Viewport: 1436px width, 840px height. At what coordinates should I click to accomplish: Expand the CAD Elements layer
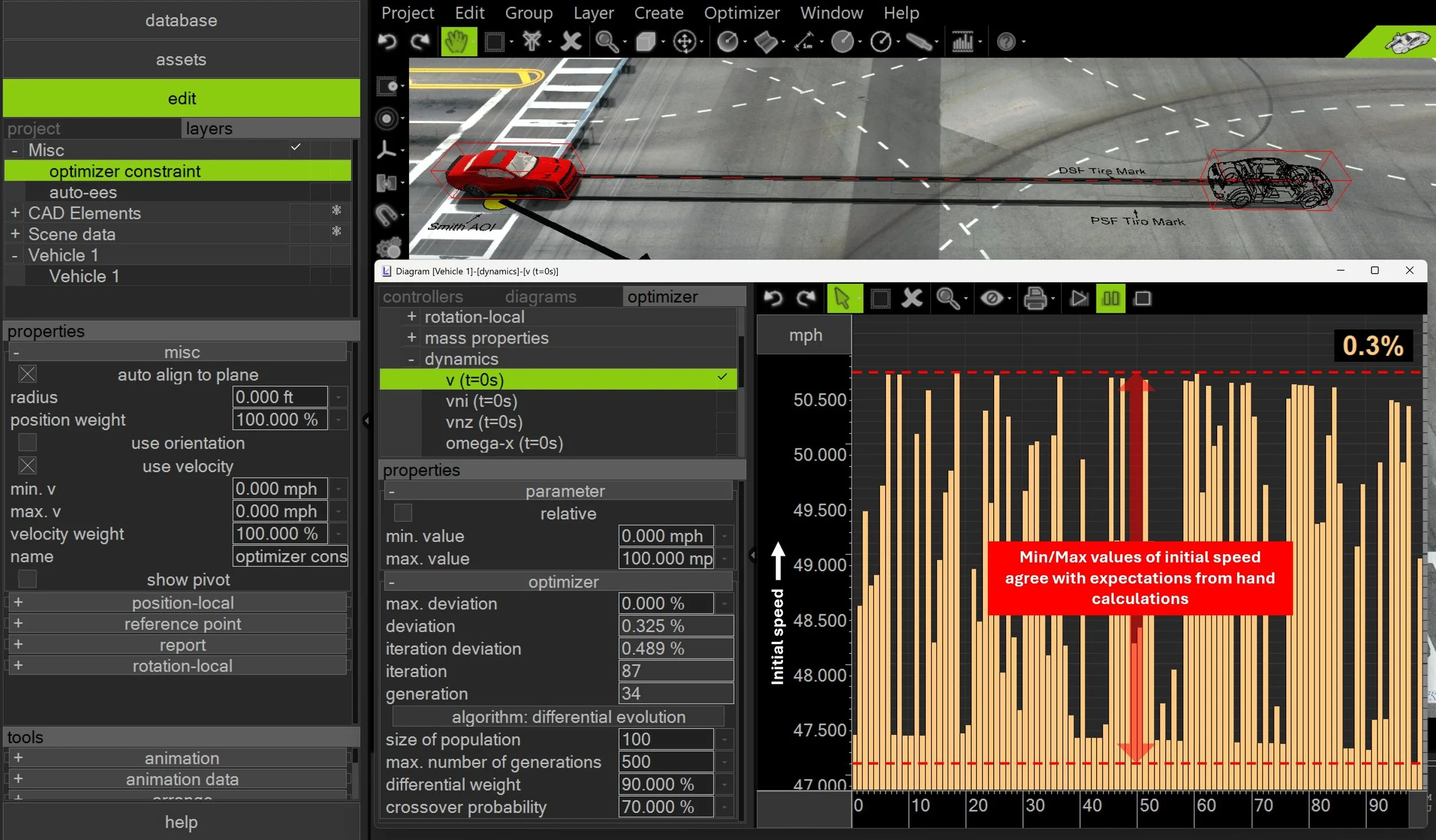(15, 213)
